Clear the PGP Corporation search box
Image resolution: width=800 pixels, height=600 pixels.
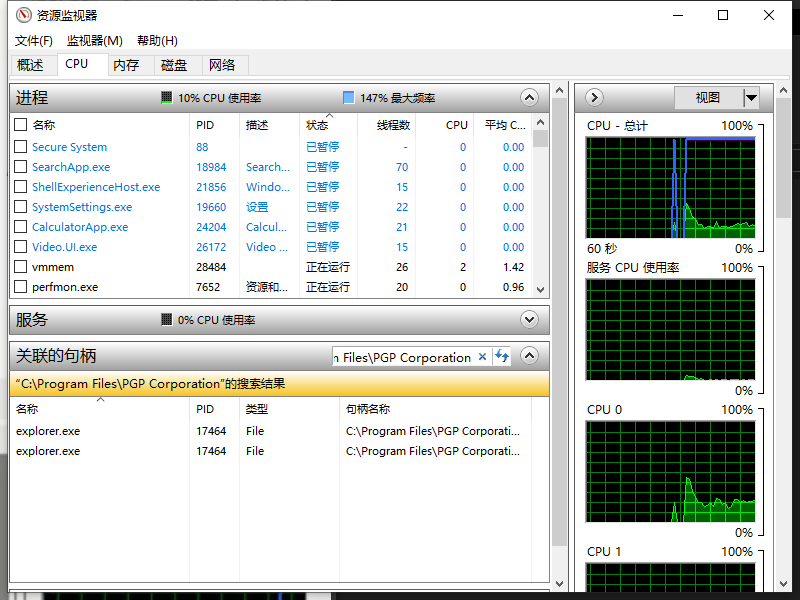tap(483, 357)
